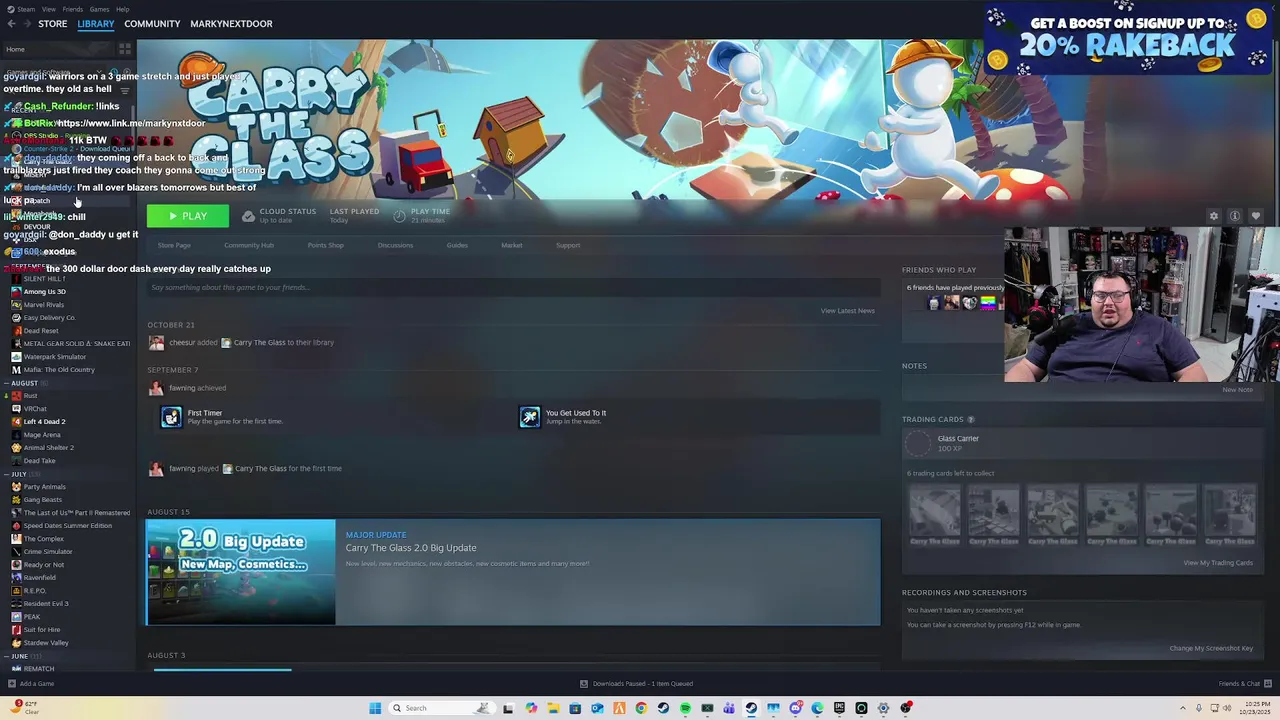The image size is (1280, 720).
Task: Click the Glass Carrier badge icon
Action: [917, 442]
